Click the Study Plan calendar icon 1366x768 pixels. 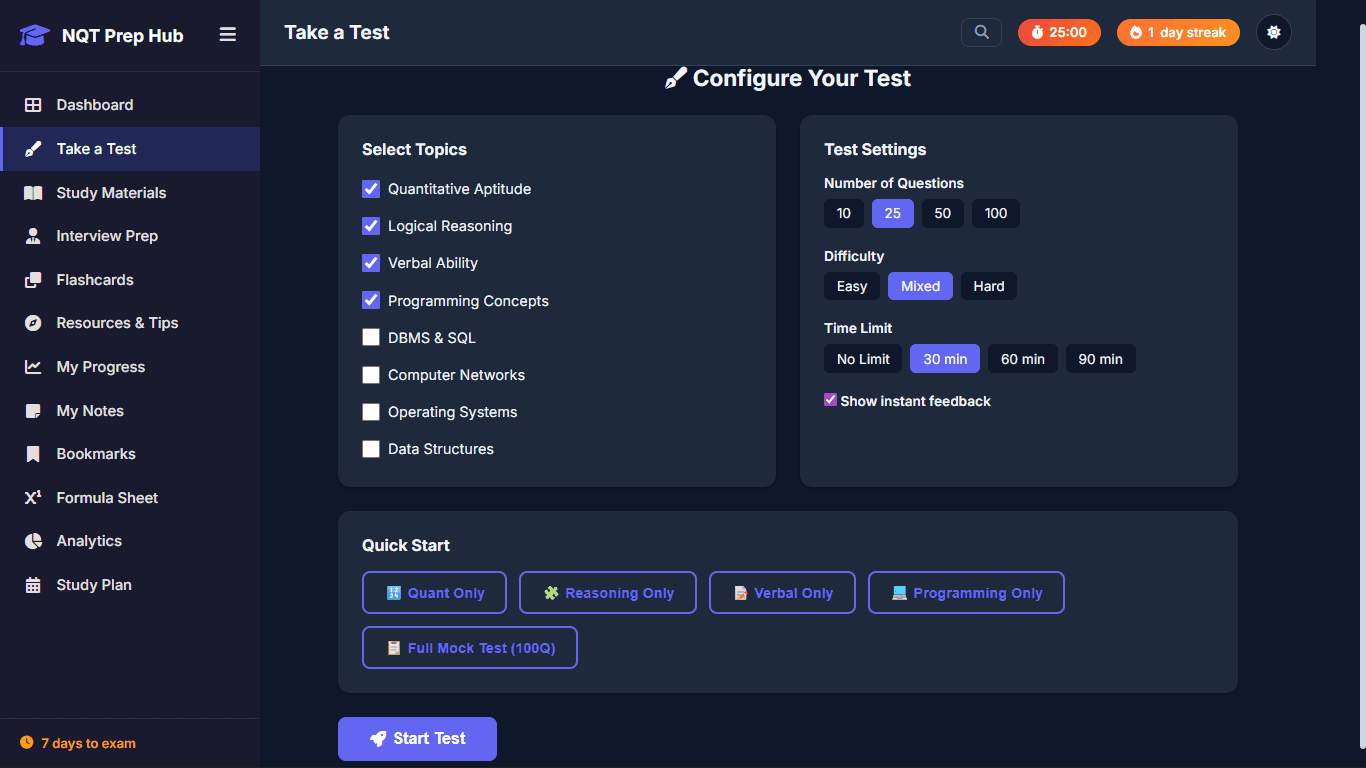33,585
